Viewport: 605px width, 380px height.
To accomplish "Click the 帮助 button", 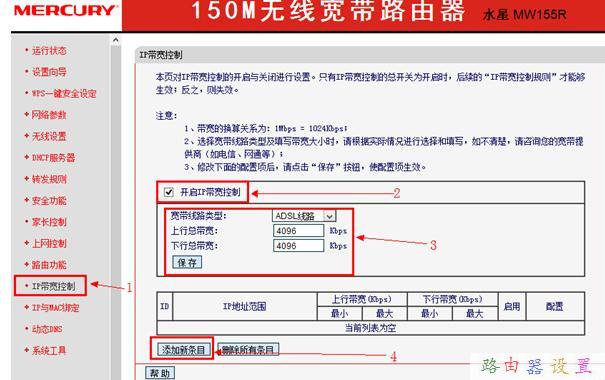I will click(x=160, y=373).
